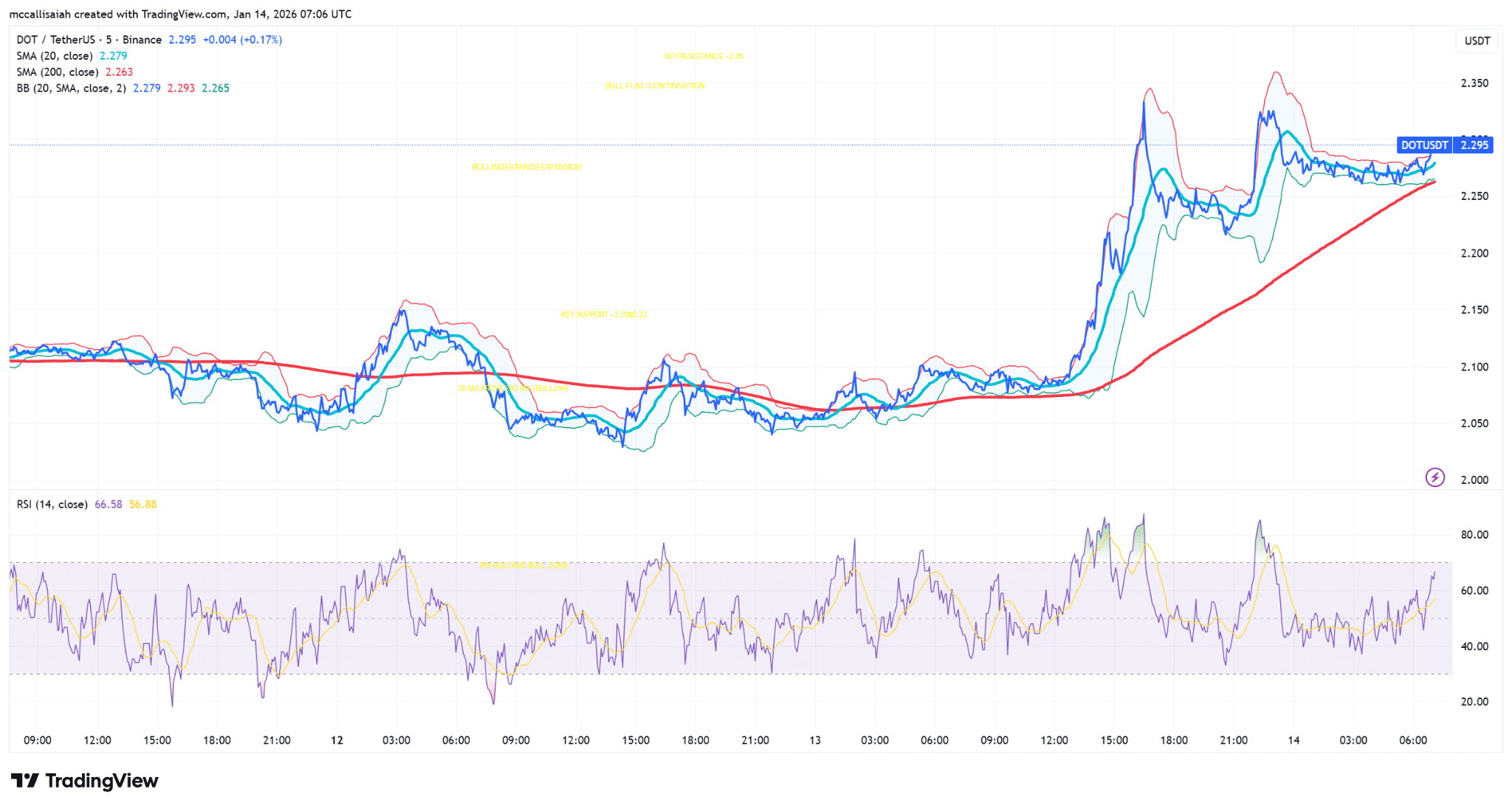Click the 2.295 current price value in header
The width and height of the screenshot is (1512, 808).
pos(182,40)
